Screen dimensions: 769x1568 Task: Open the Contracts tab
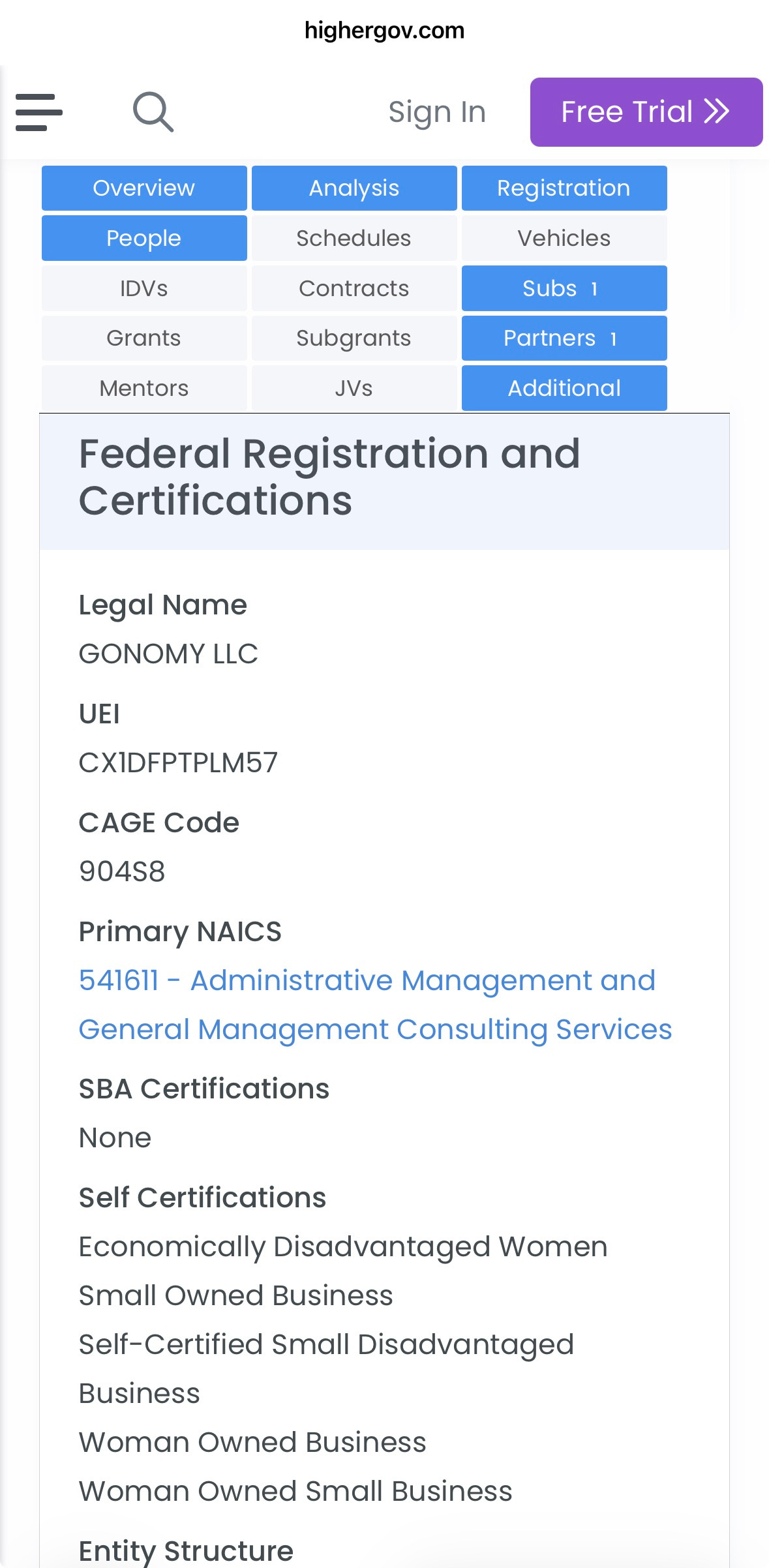point(354,288)
